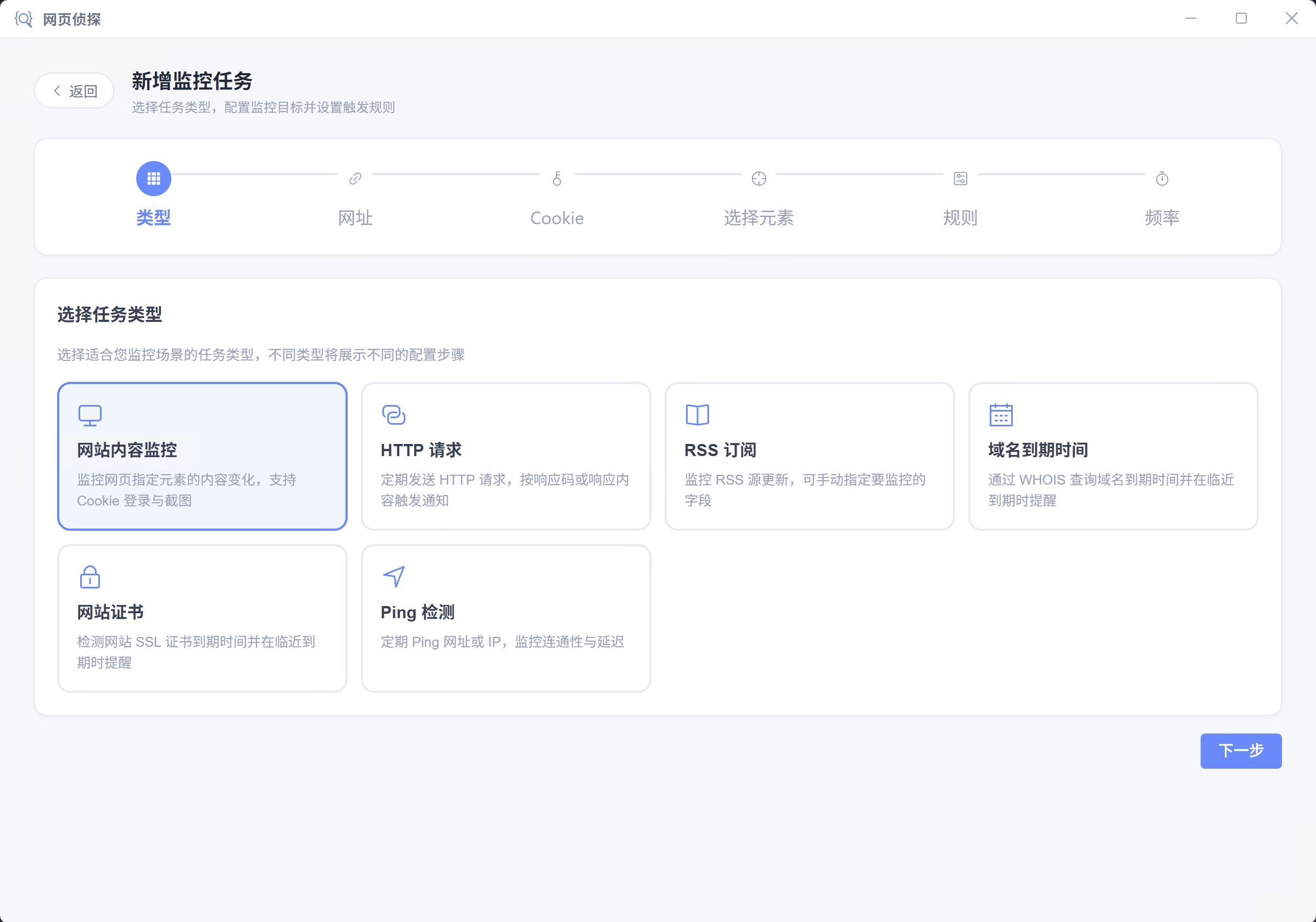
Task: Click the 类型 grid step icon
Action: tap(153, 179)
